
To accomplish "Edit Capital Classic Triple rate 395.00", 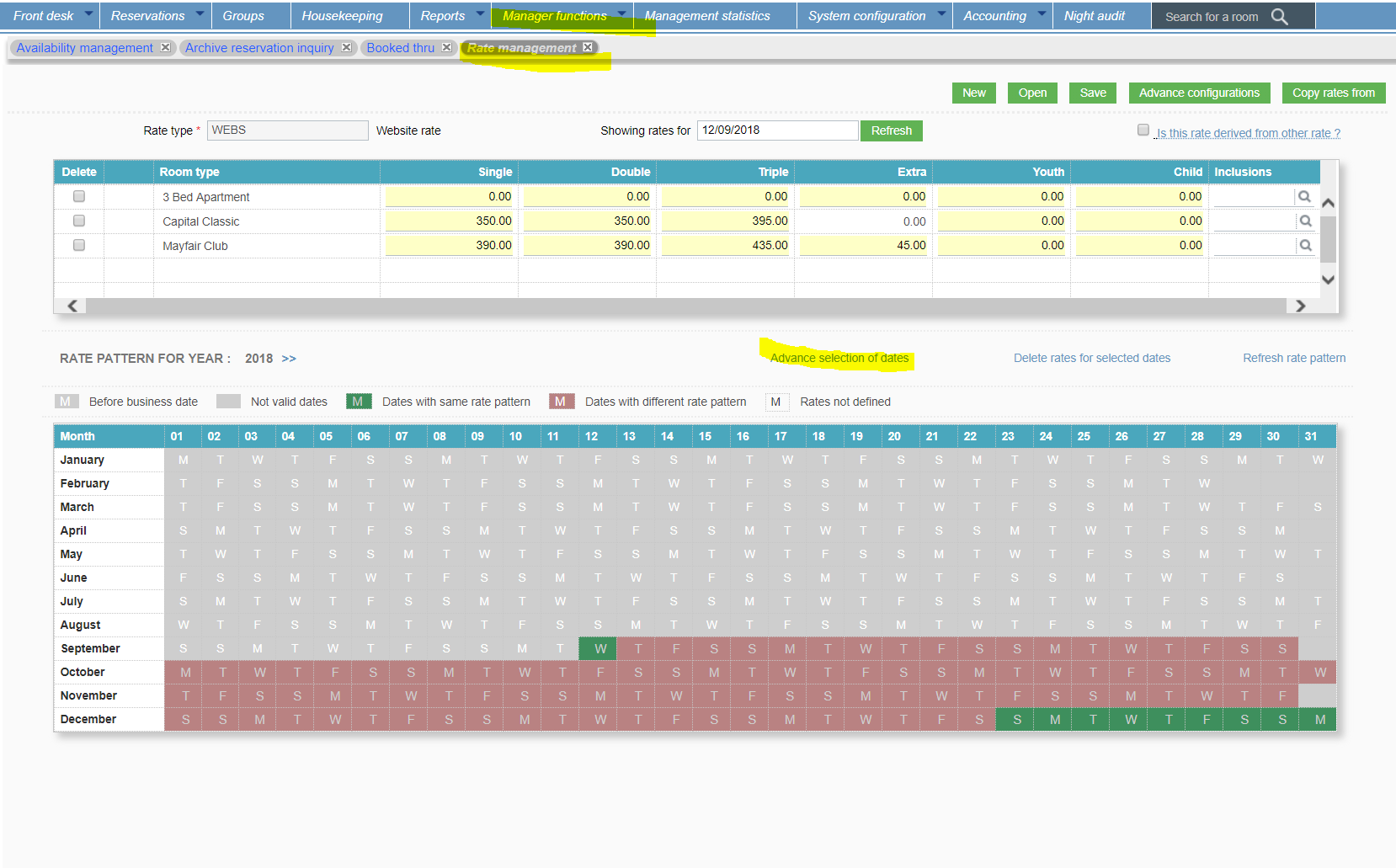I will 726,221.
